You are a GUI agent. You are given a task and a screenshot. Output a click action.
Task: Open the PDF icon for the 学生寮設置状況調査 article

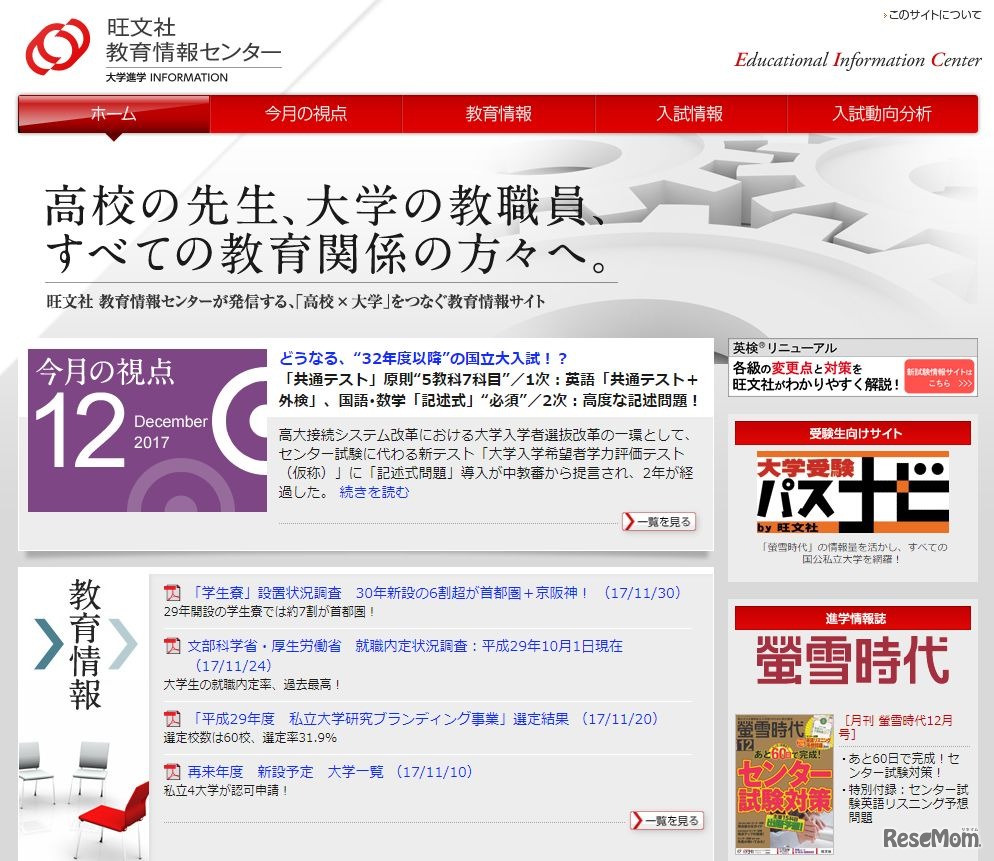(171, 592)
